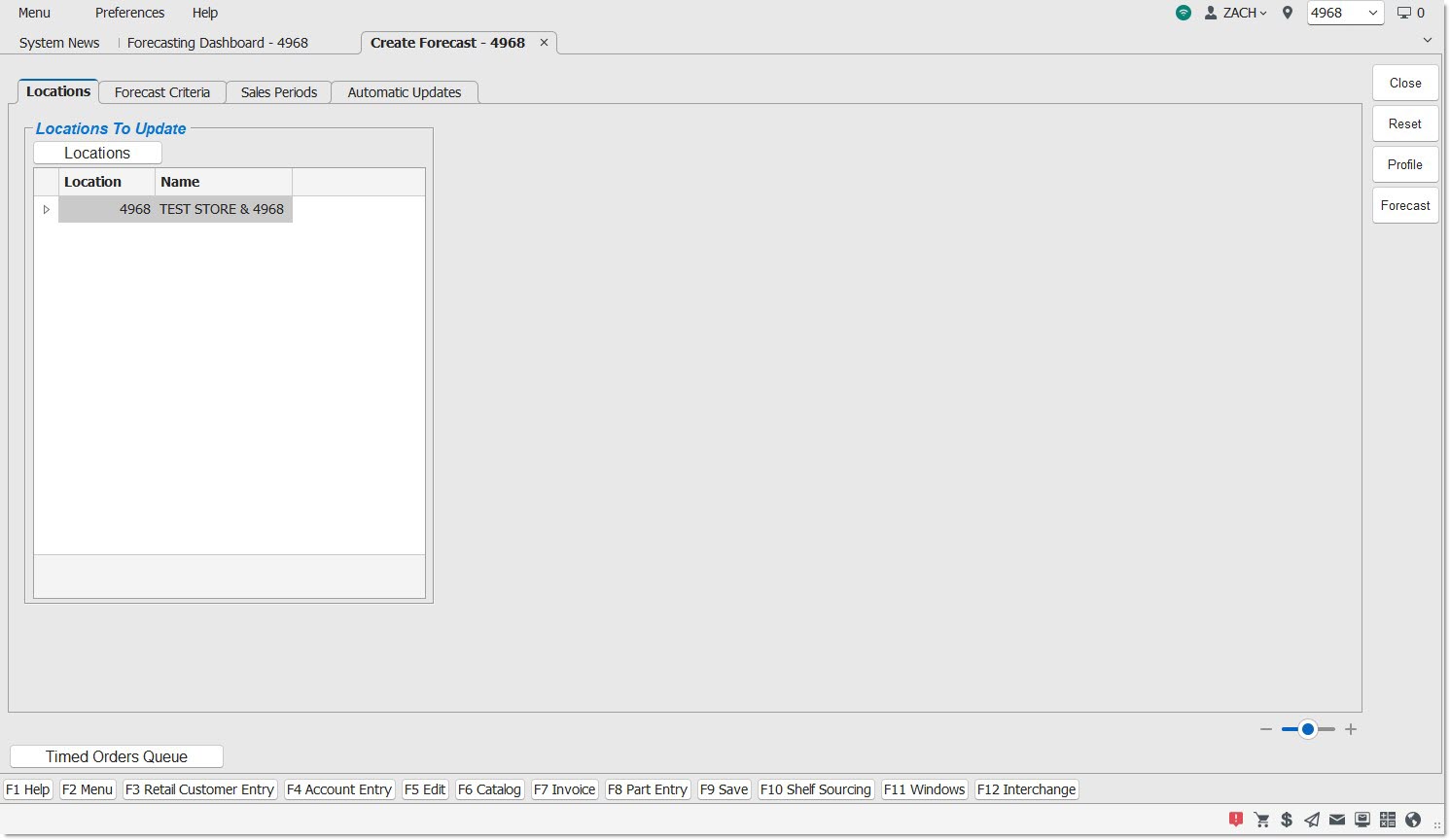Click the green connection status icon
1450x840 pixels.
(1184, 13)
